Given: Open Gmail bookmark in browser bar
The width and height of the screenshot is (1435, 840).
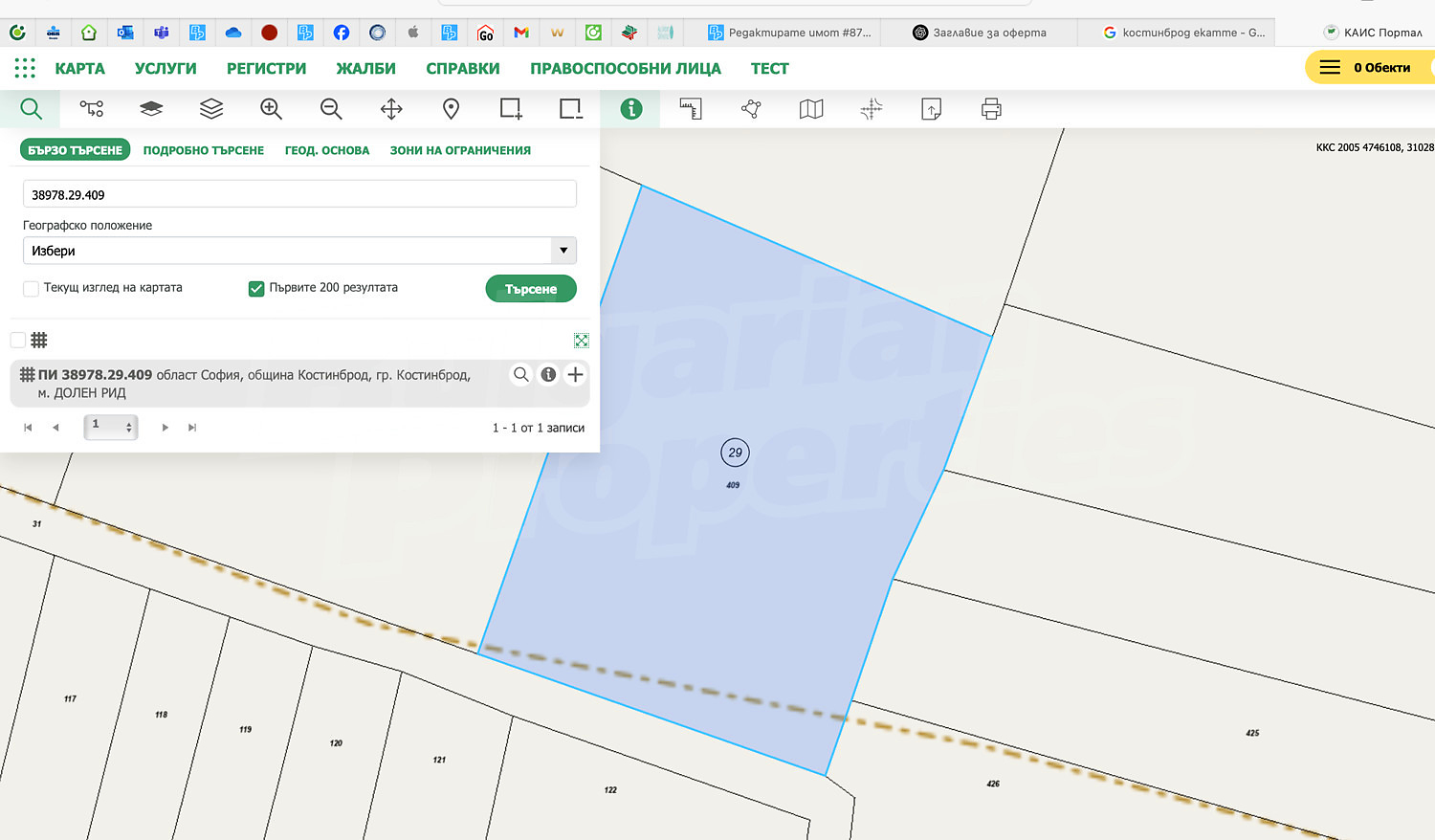Looking at the screenshot, I should [521, 33].
